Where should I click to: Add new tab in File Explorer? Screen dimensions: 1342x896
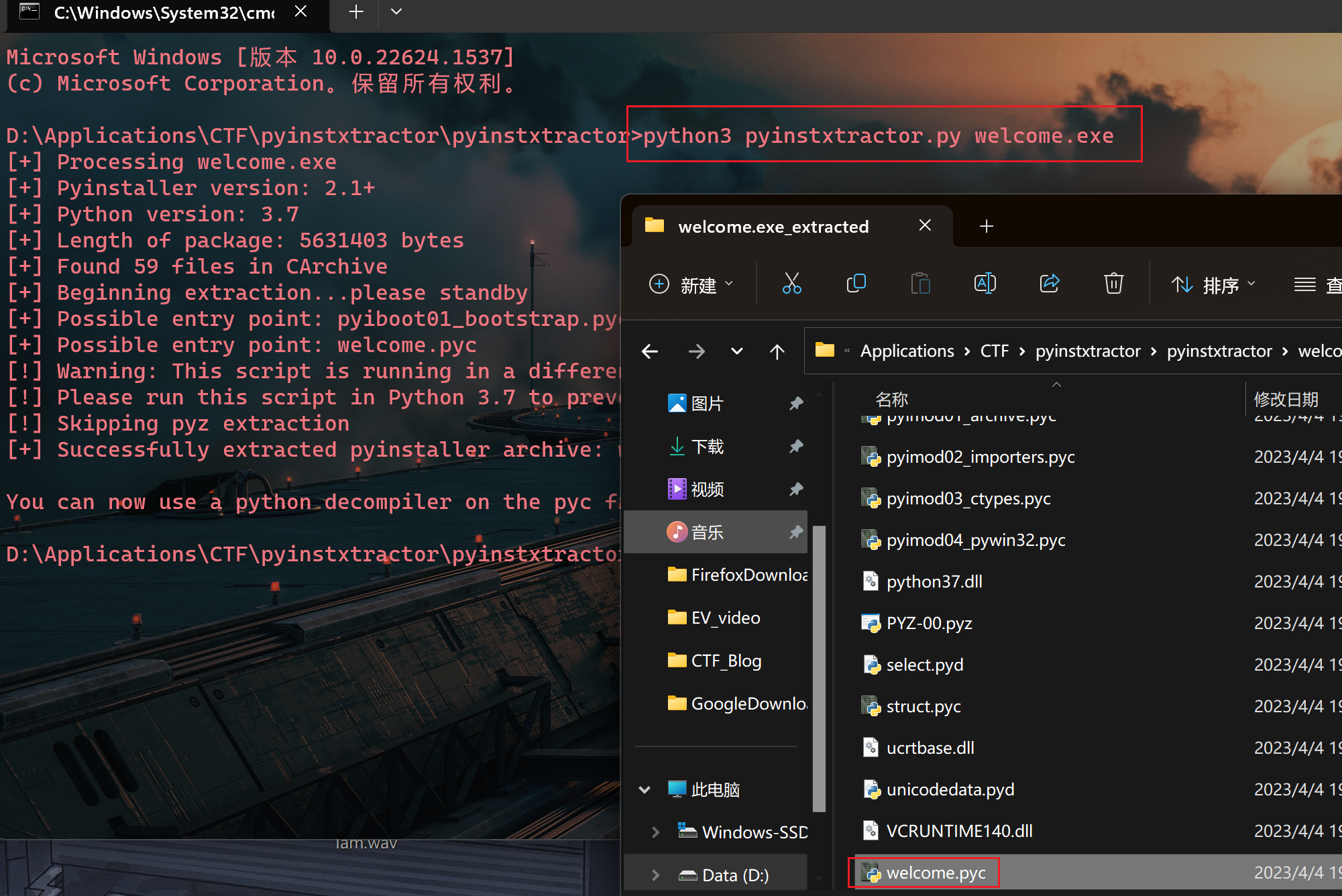click(x=986, y=227)
